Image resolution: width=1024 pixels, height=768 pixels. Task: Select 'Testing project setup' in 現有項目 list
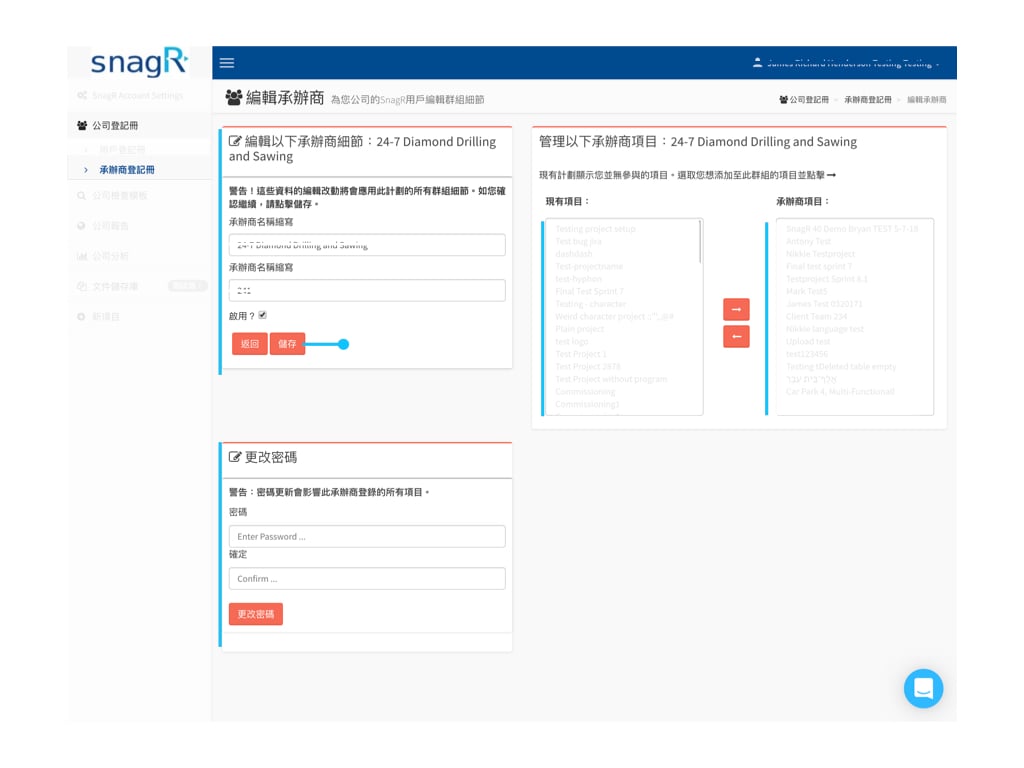click(595, 229)
